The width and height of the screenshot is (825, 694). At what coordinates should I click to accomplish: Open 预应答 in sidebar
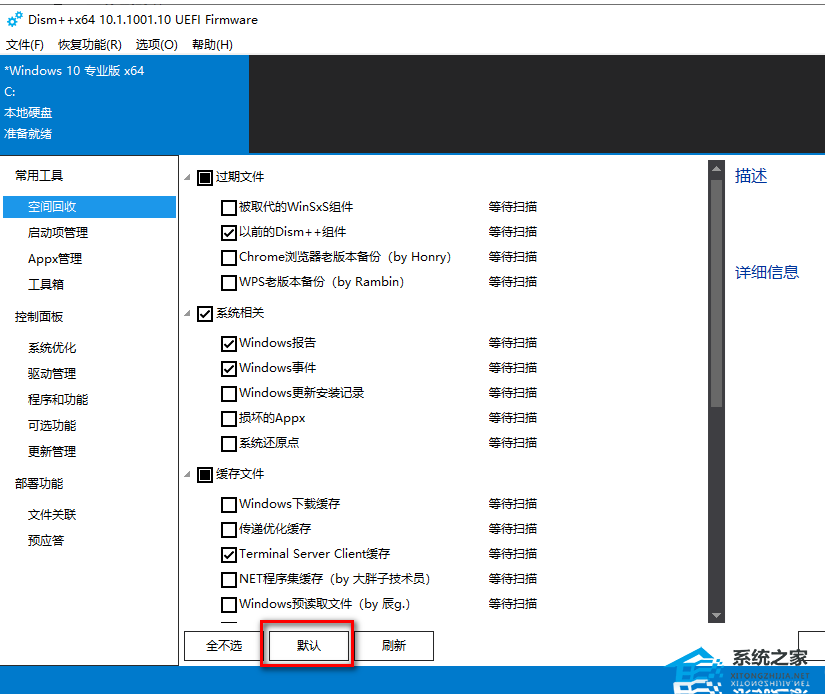46,540
